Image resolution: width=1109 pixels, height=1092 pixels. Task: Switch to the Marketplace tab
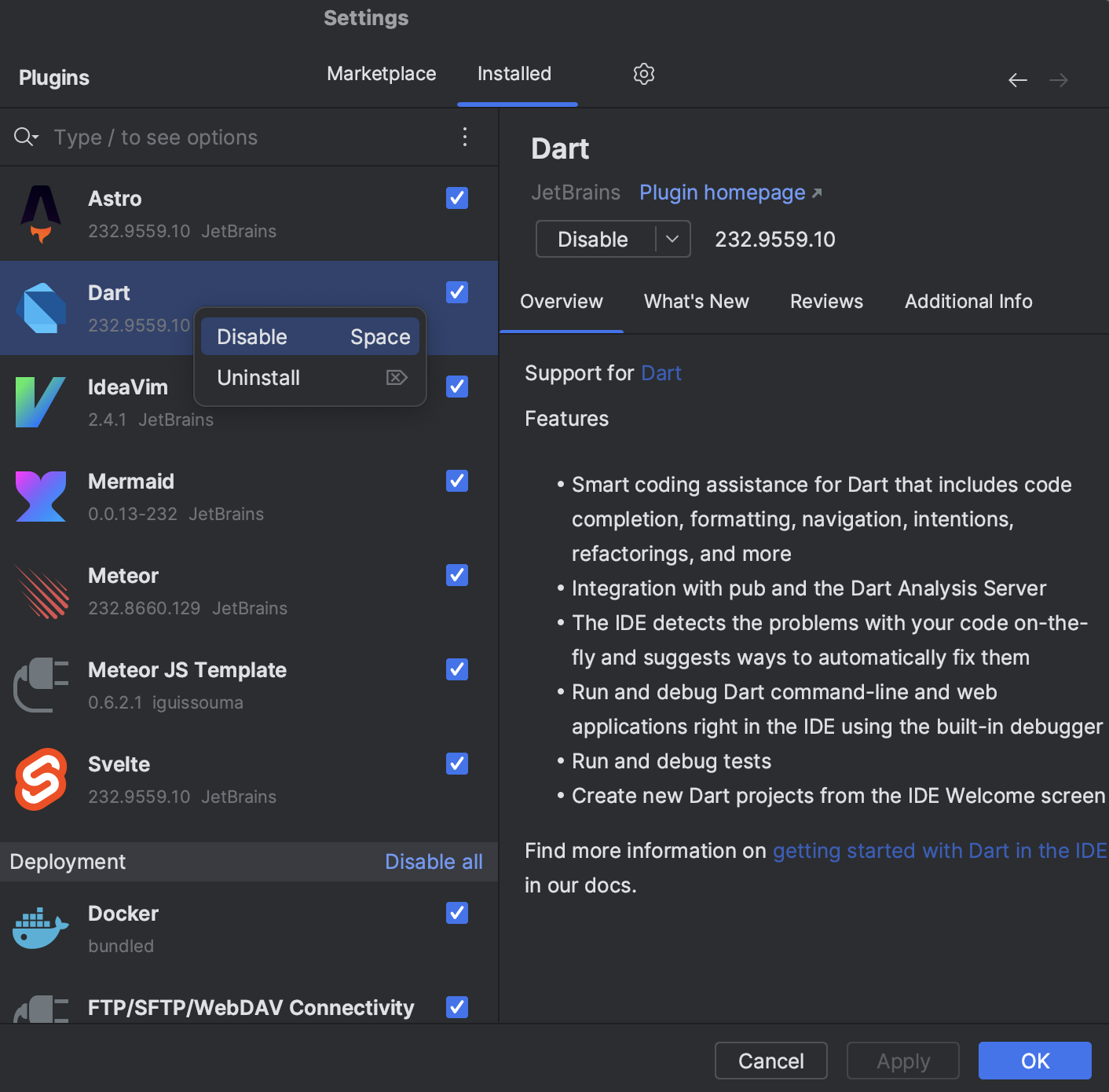382,74
